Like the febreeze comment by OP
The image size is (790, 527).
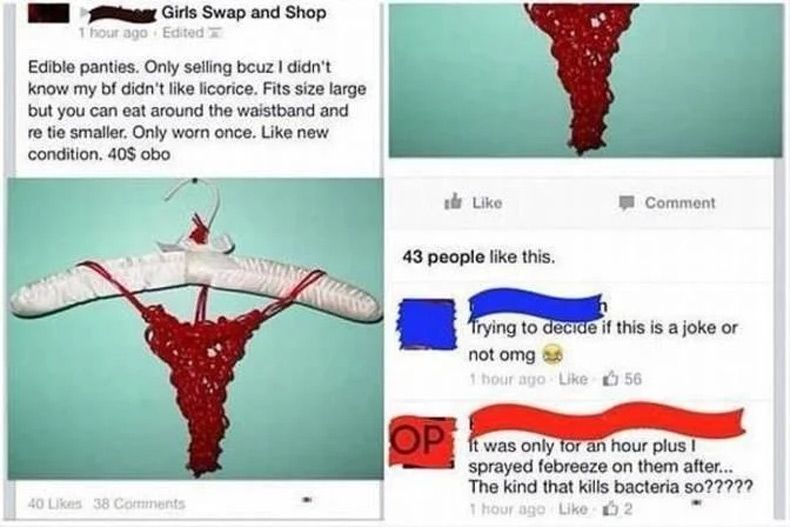[x=573, y=509]
